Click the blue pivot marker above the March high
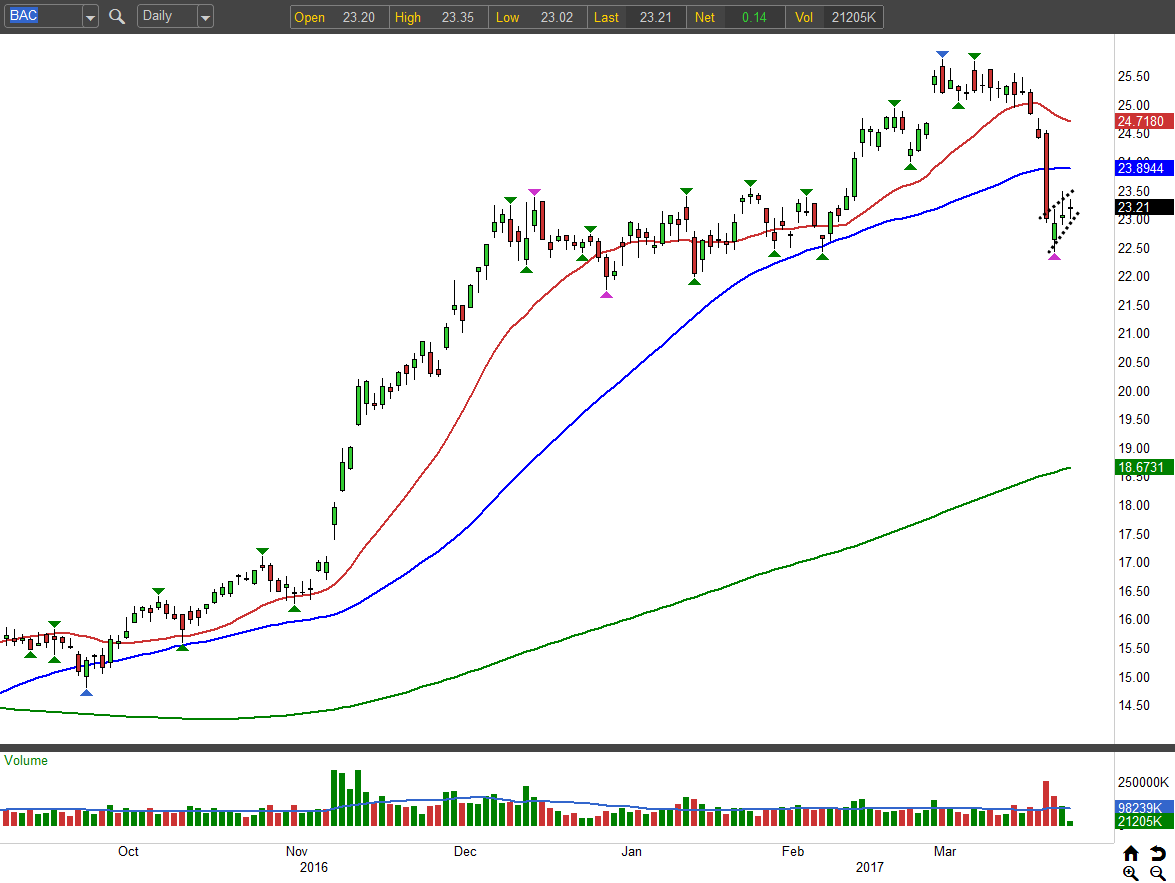 pos(942,55)
